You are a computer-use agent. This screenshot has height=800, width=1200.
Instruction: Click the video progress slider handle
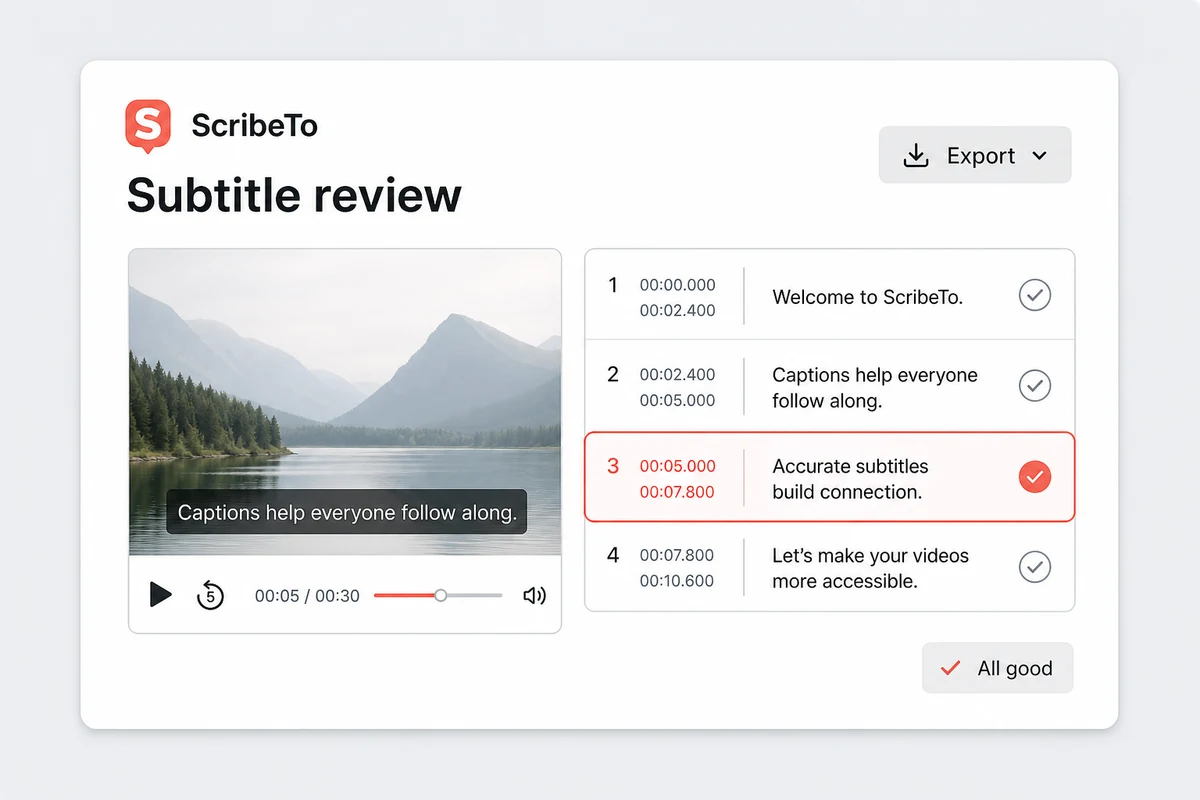[x=440, y=595]
